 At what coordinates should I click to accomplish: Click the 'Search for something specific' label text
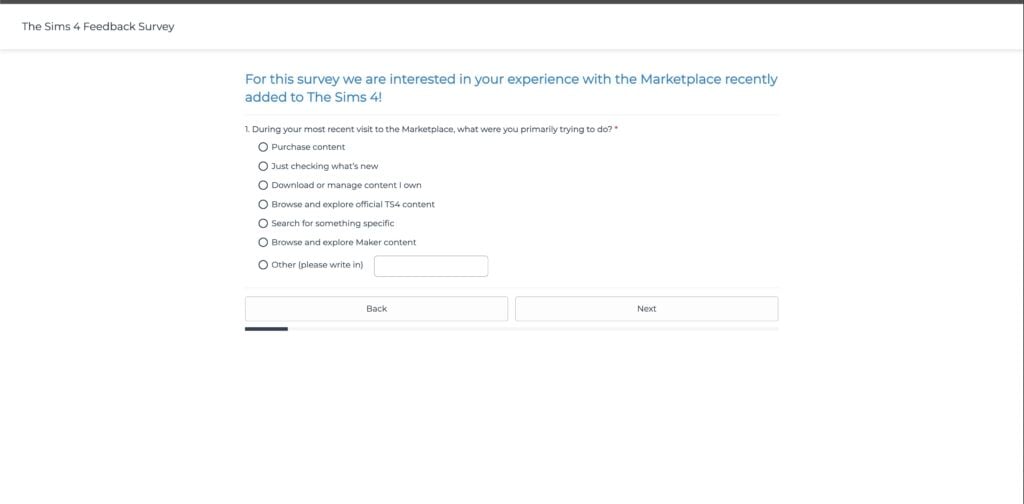coord(333,223)
